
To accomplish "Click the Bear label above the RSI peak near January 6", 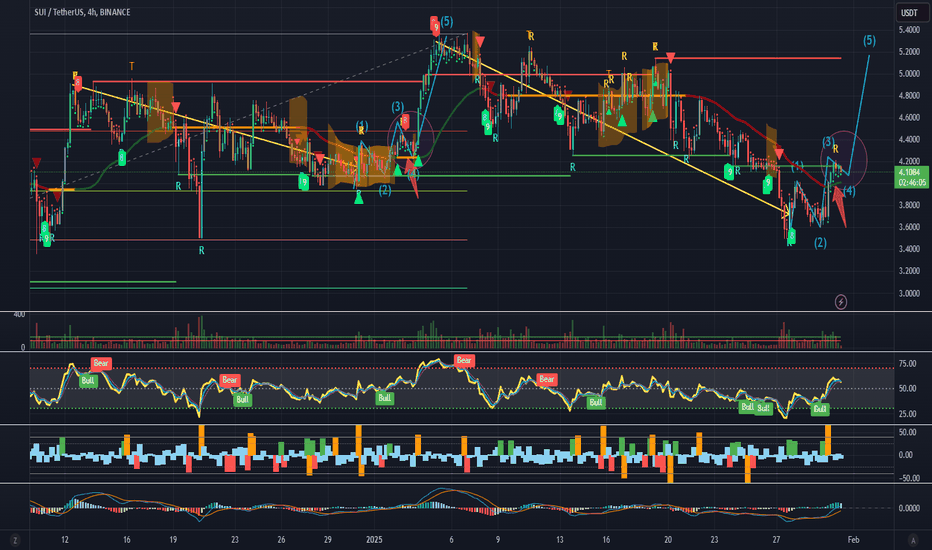I will pos(464,360).
